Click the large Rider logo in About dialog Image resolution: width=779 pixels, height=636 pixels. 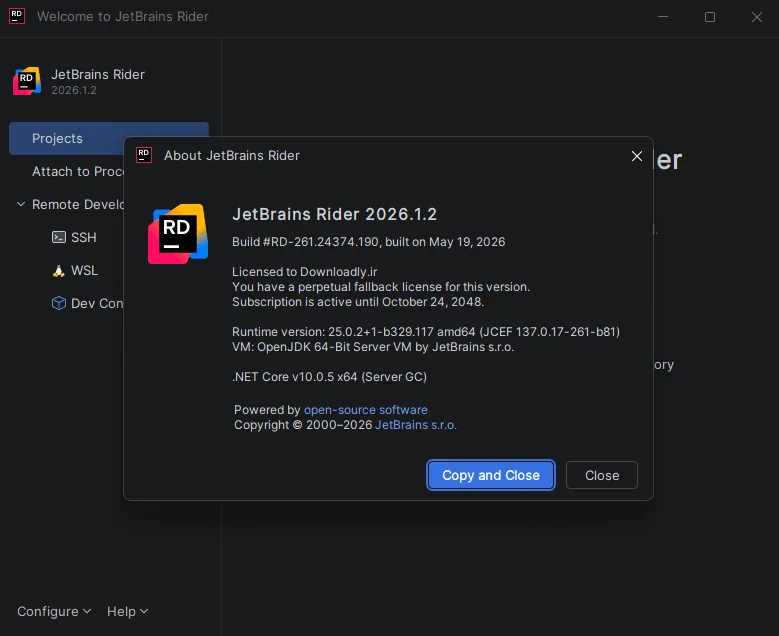coord(178,234)
